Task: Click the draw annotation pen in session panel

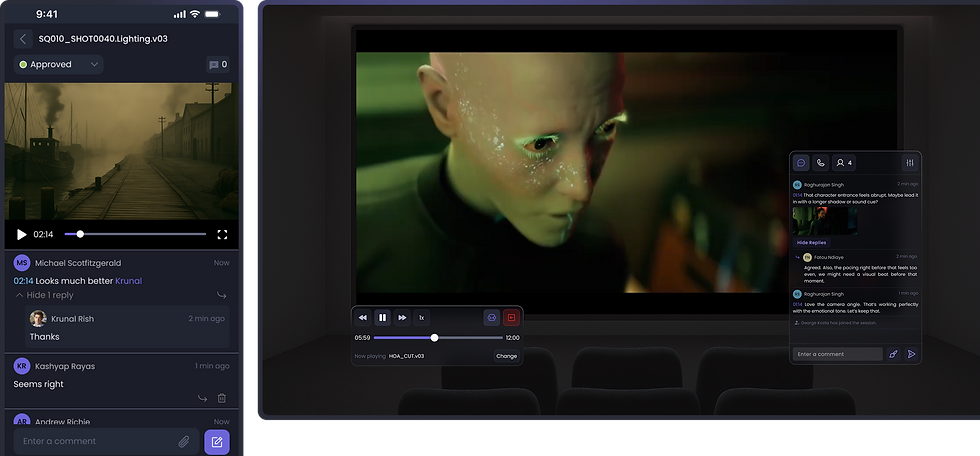Action: [x=894, y=354]
